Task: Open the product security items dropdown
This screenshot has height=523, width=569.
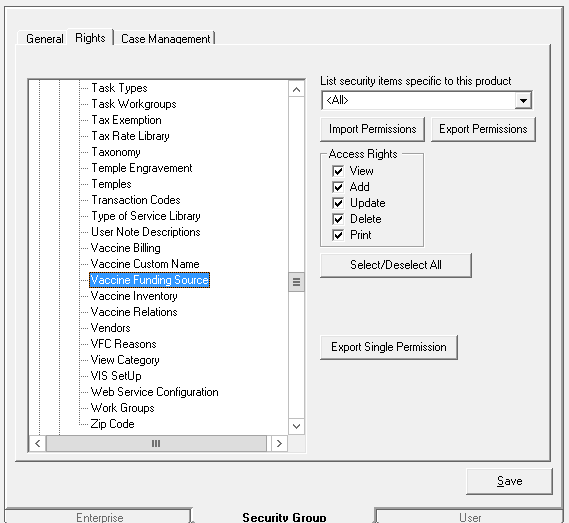Action: [x=523, y=101]
